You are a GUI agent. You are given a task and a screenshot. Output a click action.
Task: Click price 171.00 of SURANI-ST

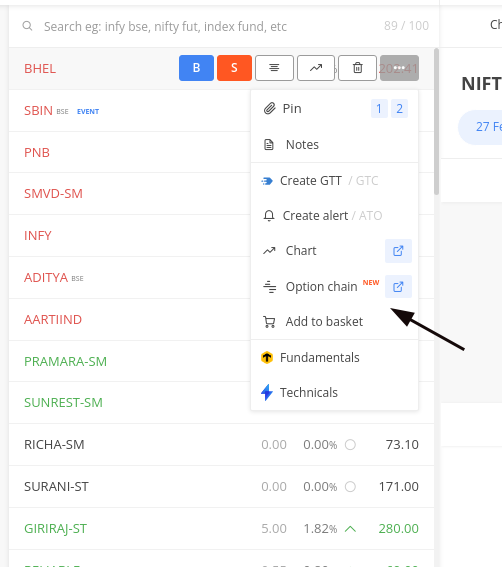[x=399, y=486]
